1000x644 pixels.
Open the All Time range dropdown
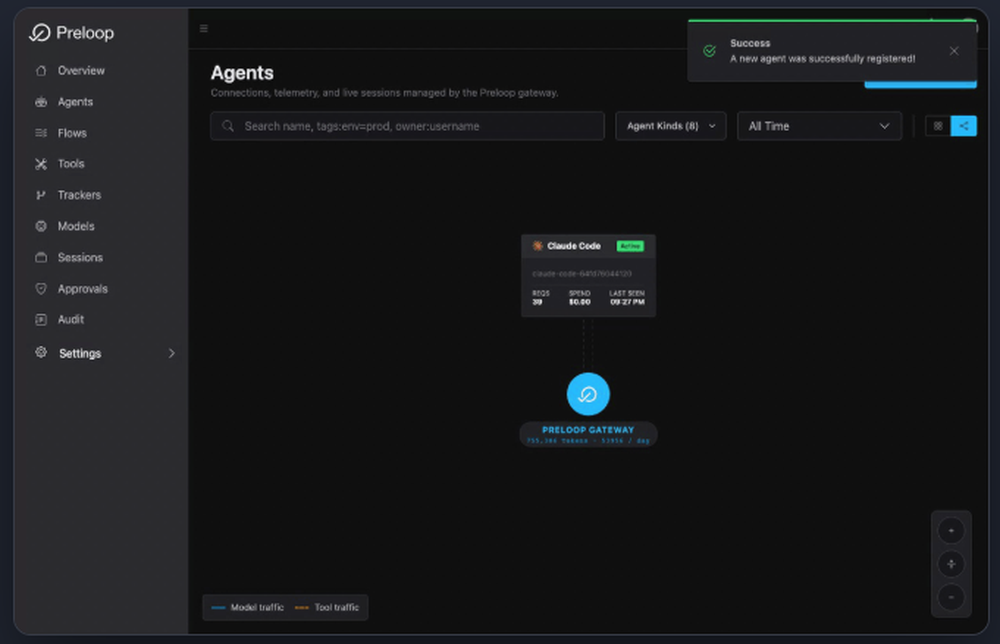(x=820, y=126)
